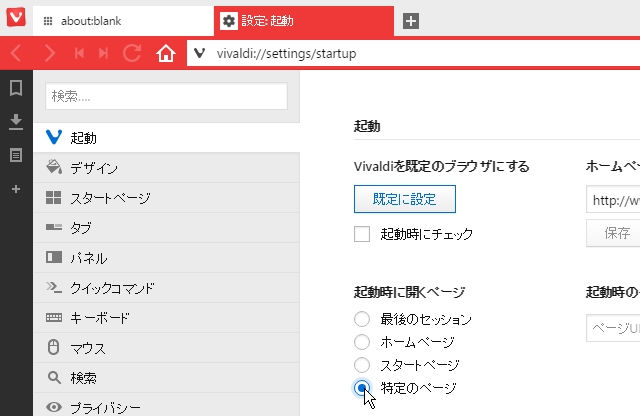640x416 pixels.
Task: Open タブ settings category
Action: pyautogui.click(x=167, y=228)
